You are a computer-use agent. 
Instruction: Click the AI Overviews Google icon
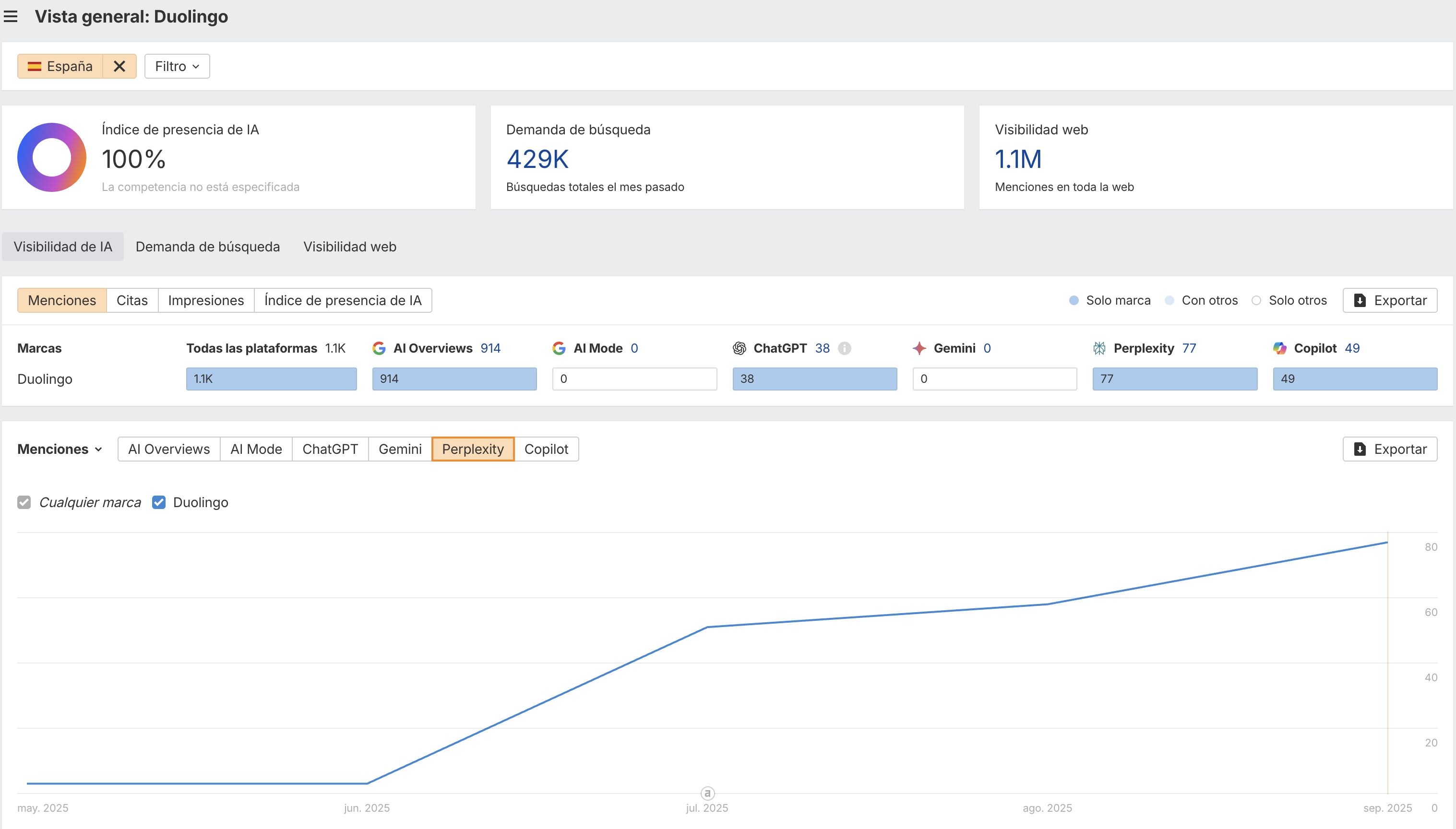pos(379,348)
